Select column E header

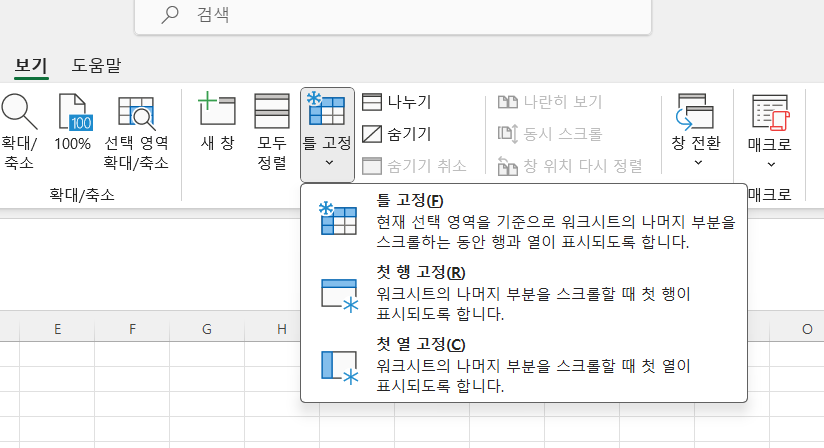(57, 329)
